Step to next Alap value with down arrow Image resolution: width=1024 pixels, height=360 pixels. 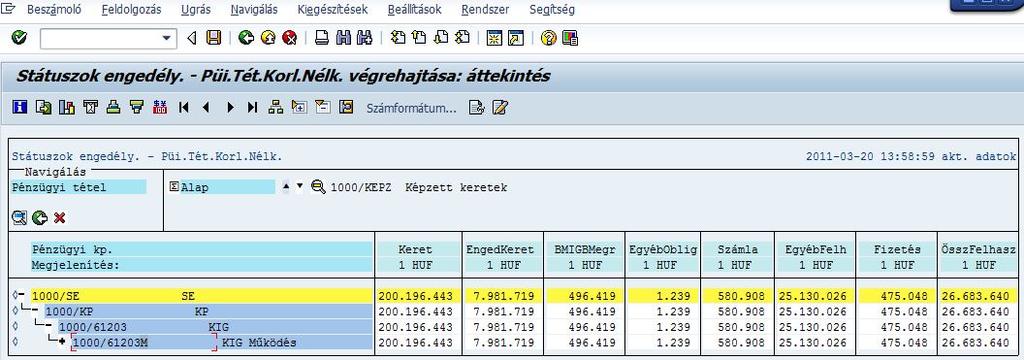point(300,186)
